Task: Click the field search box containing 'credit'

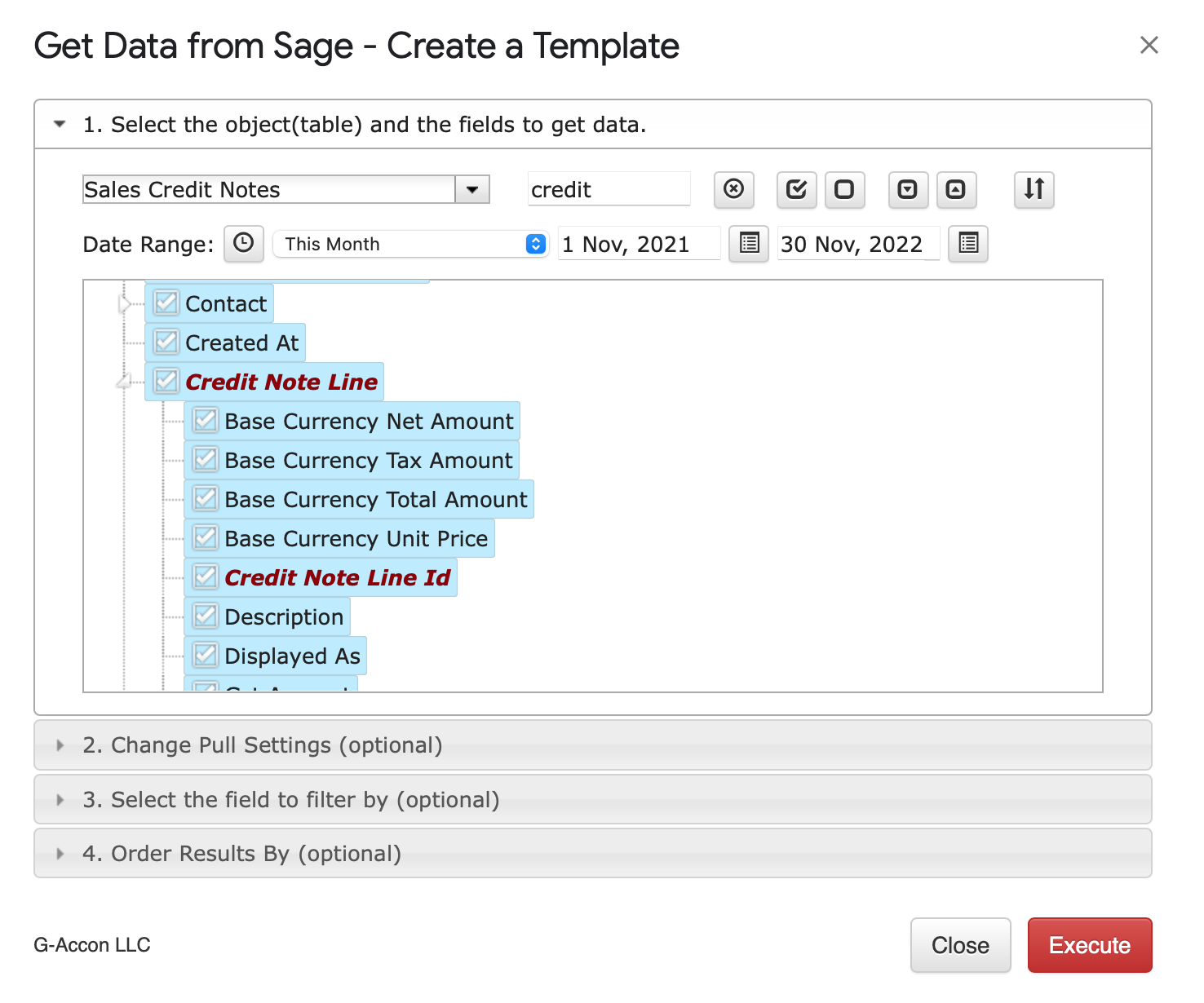Action: (x=608, y=189)
